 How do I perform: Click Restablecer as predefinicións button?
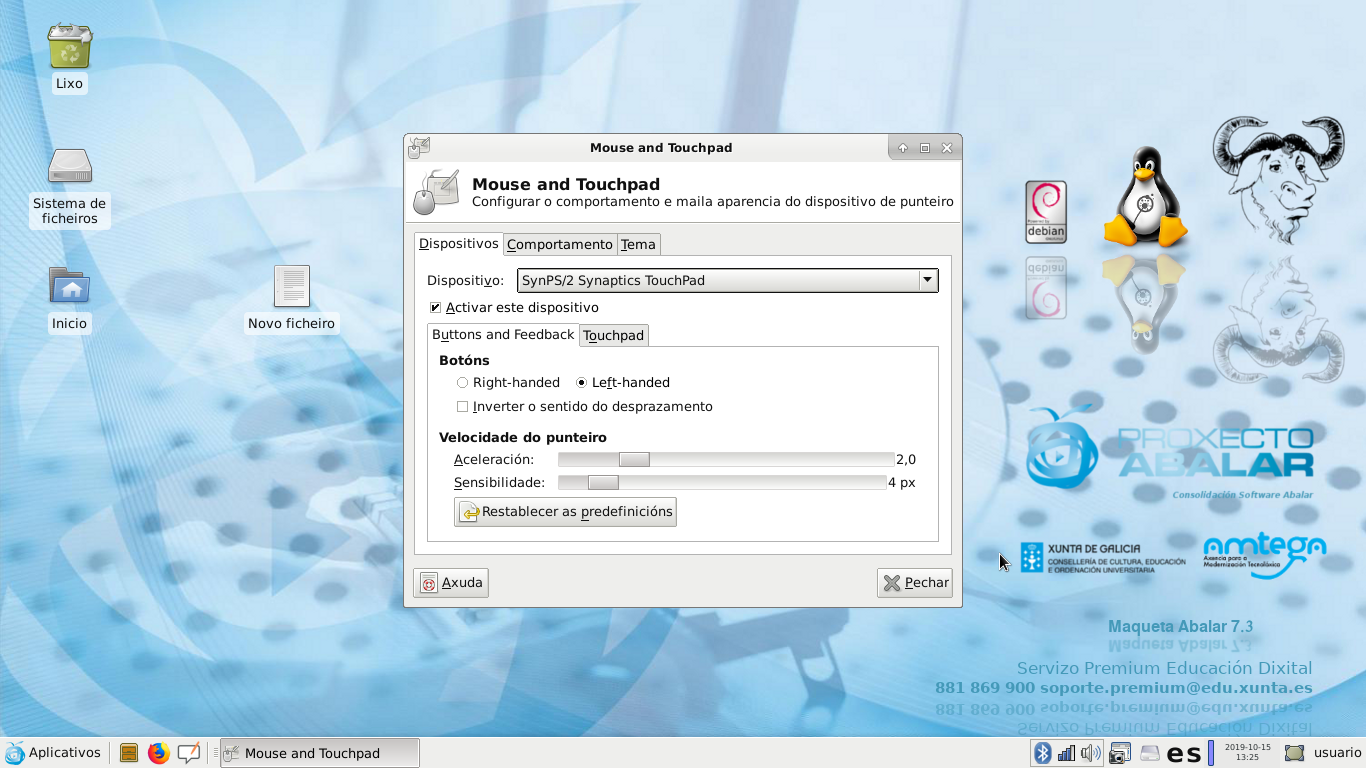(x=565, y=512)
